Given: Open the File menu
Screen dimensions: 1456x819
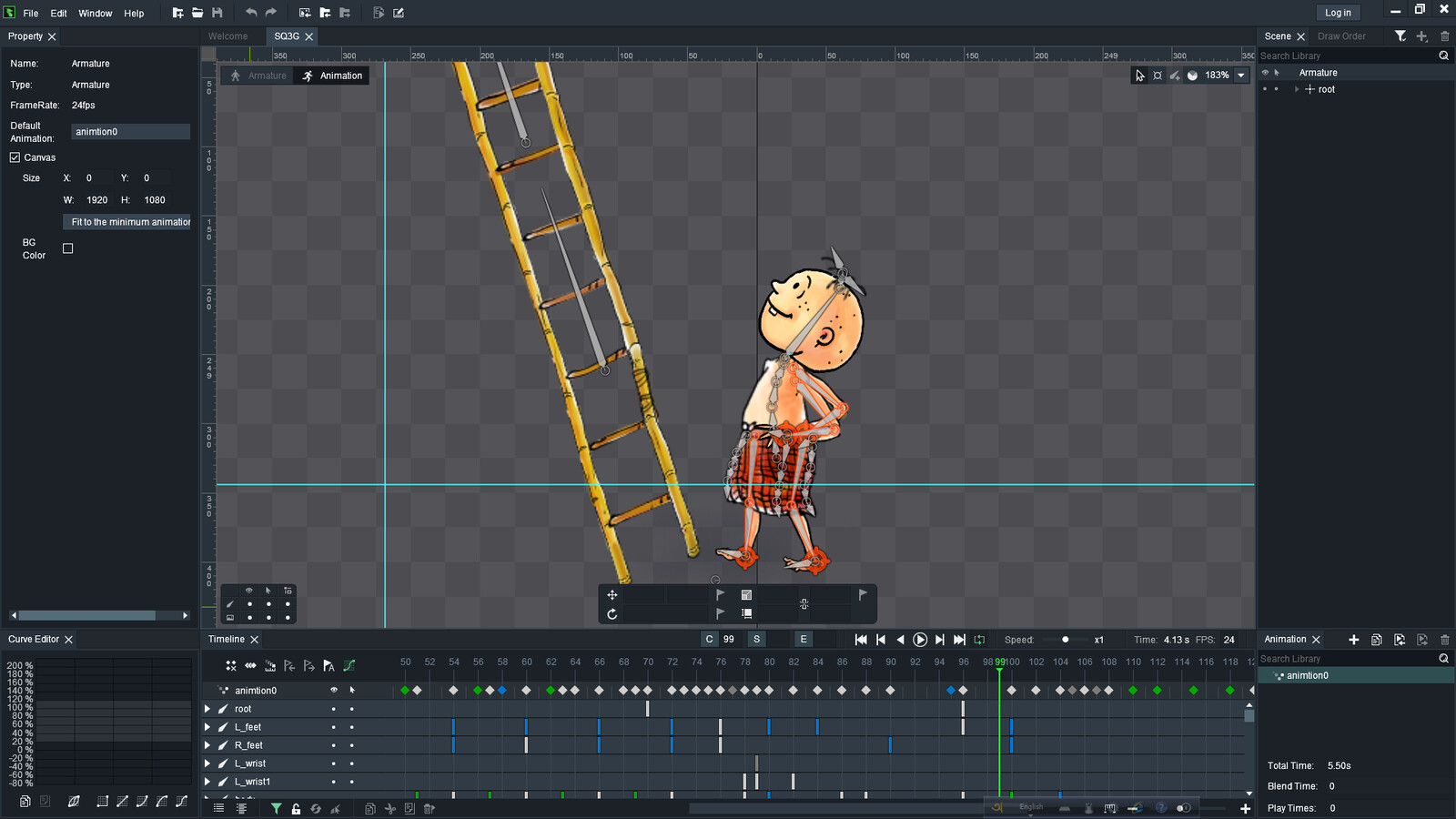Looking at the screenshot, I should 31,14.
